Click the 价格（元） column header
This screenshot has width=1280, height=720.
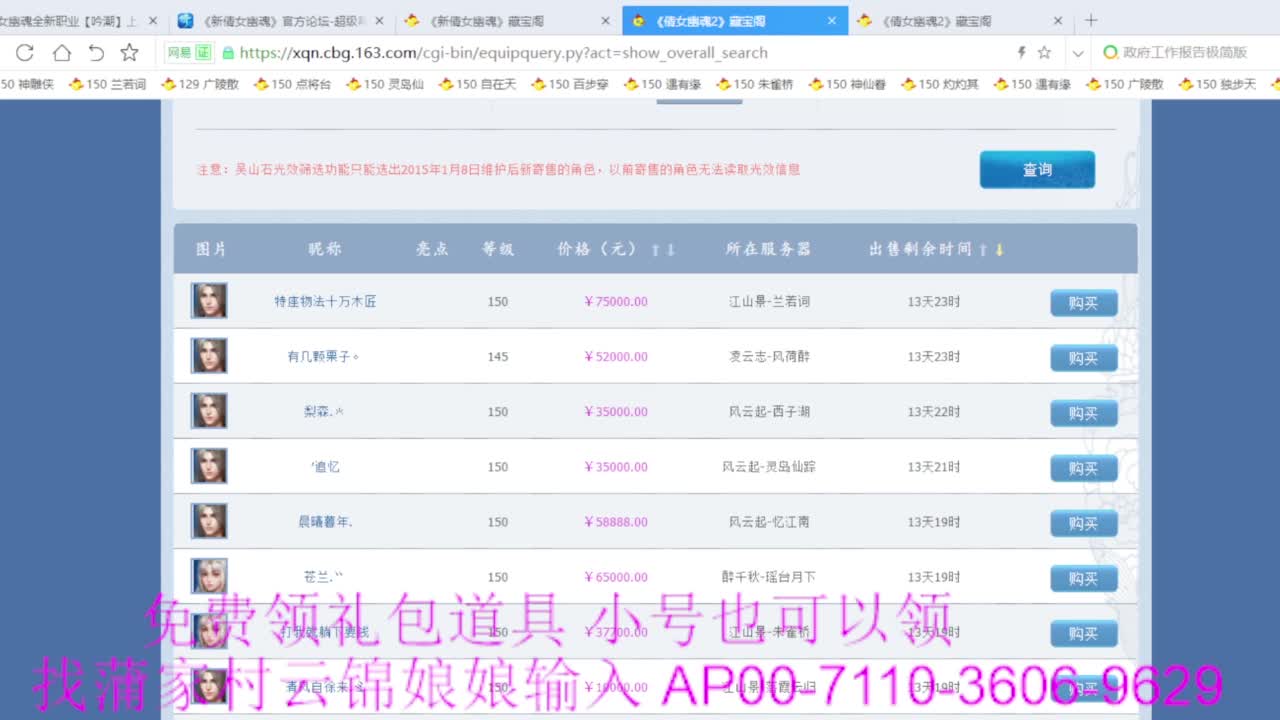click(597, 249)
